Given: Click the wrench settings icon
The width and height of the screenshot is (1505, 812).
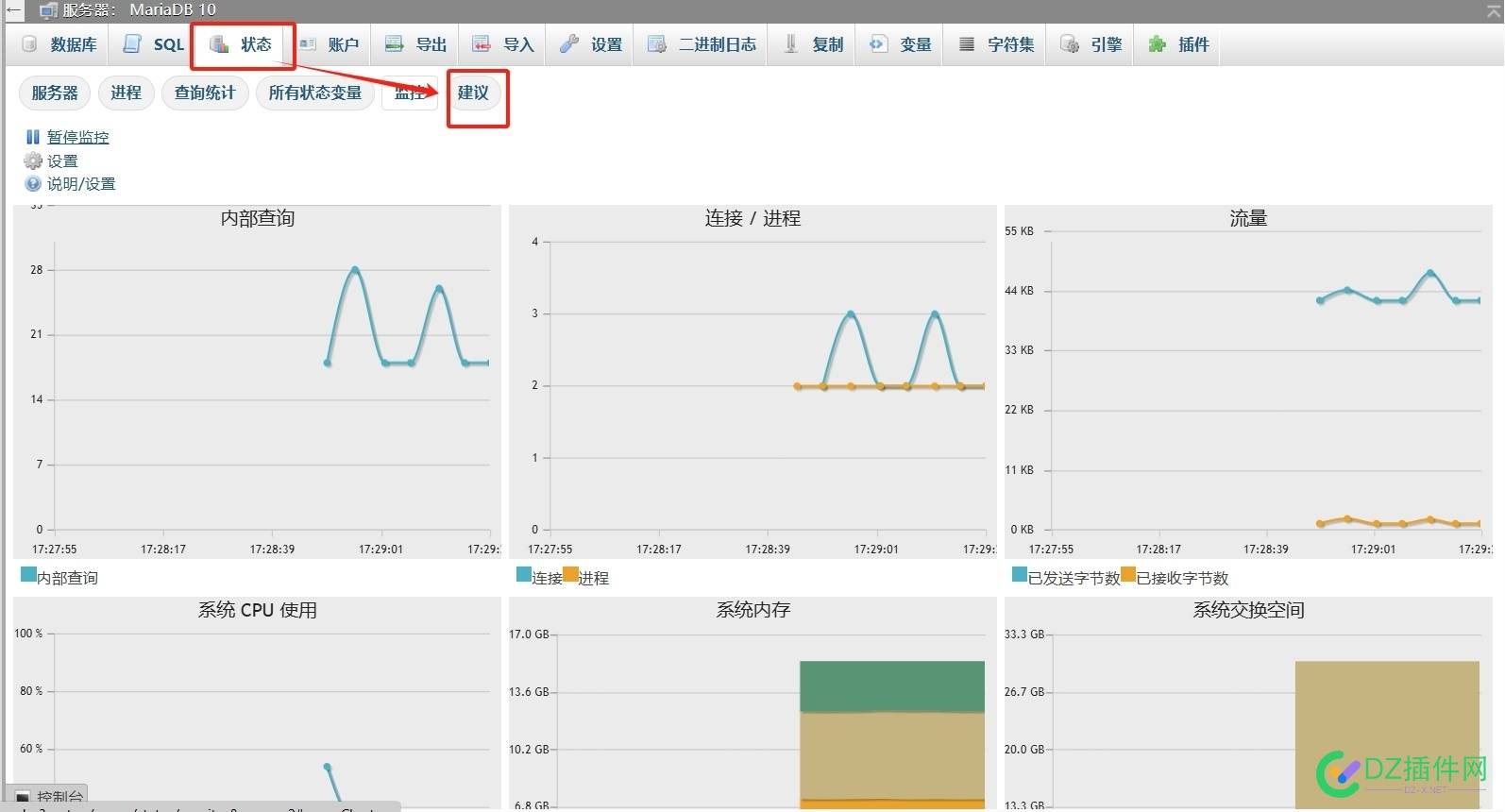Looking at the screenshot, I should (x=568, y=43).
